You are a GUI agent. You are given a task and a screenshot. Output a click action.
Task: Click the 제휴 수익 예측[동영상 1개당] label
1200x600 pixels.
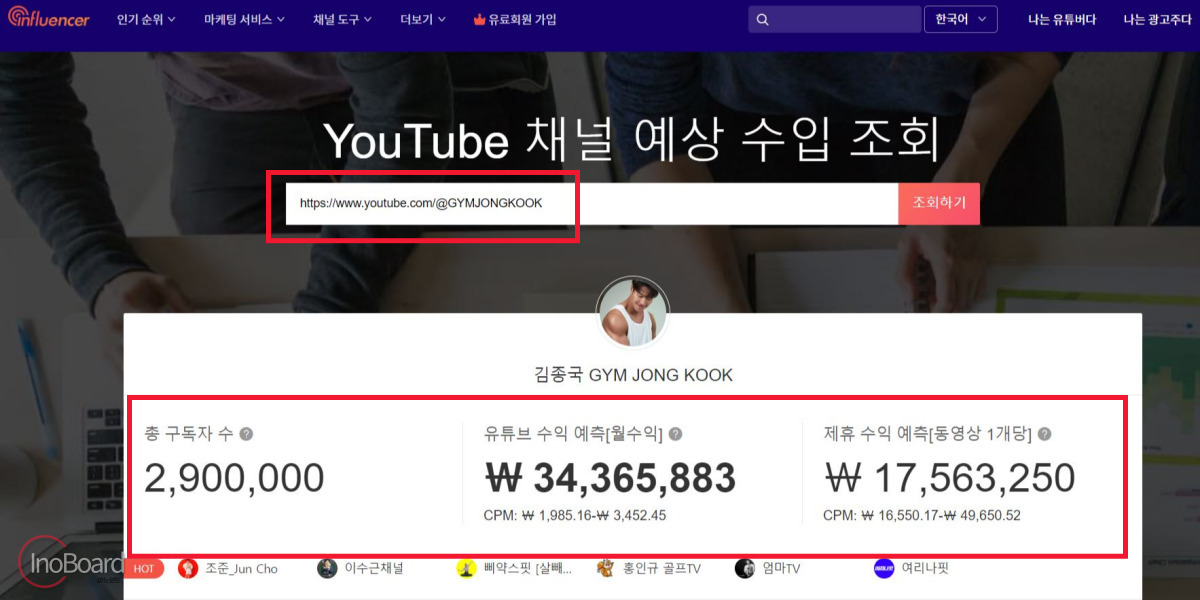coord(927,434)
